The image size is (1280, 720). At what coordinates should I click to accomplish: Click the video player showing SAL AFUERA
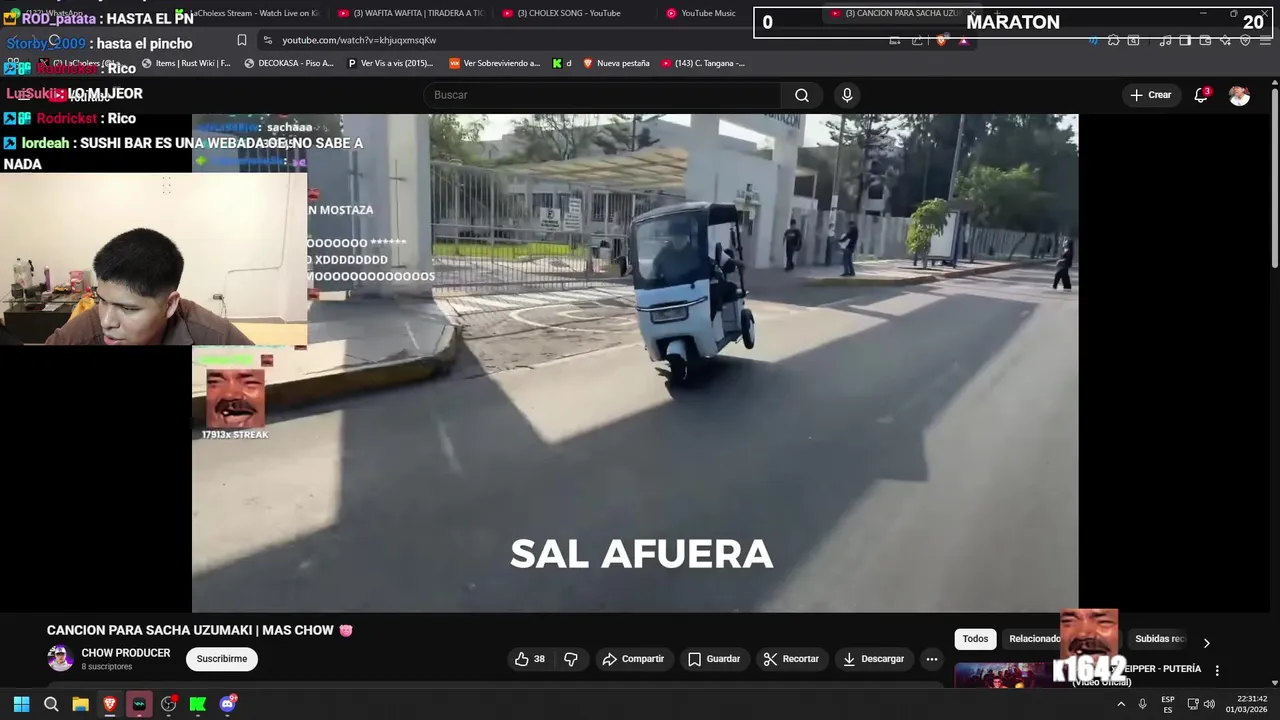pos(635,362)
